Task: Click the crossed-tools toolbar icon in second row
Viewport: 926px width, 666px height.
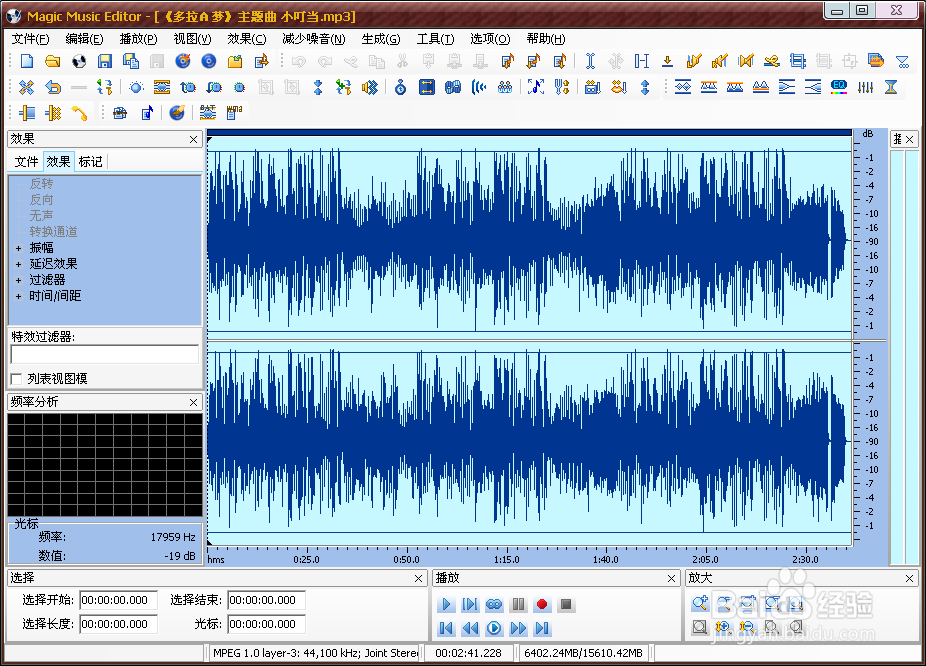Action: click(x=27, y=87)
